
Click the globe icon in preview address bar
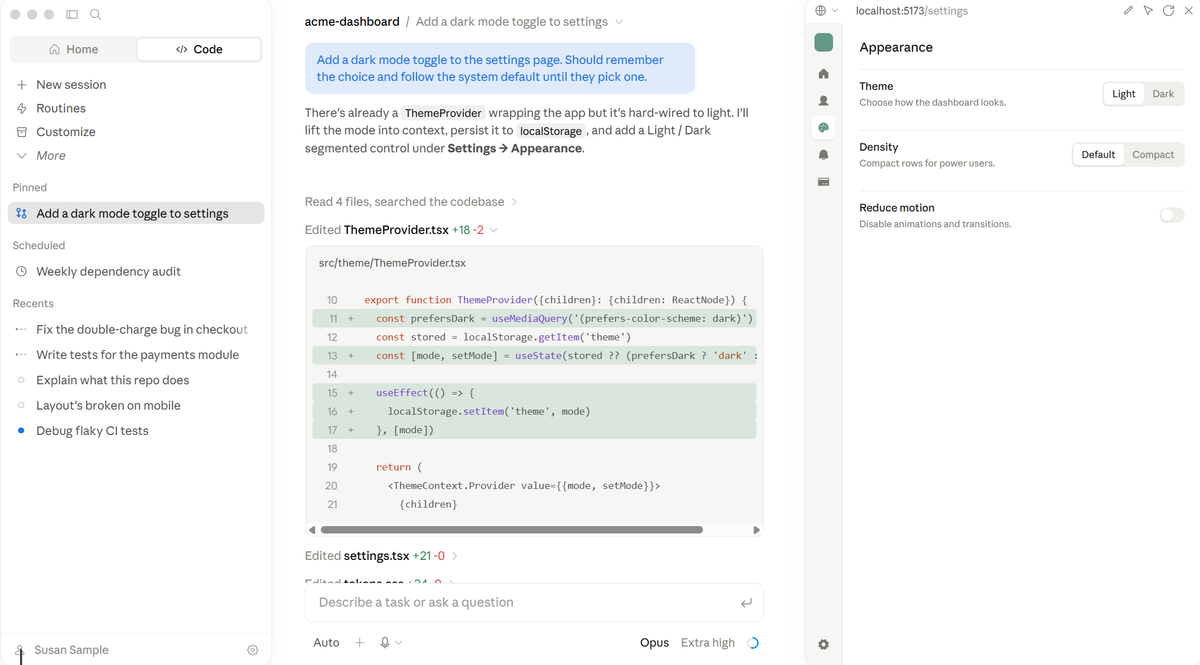pos(821,11)
